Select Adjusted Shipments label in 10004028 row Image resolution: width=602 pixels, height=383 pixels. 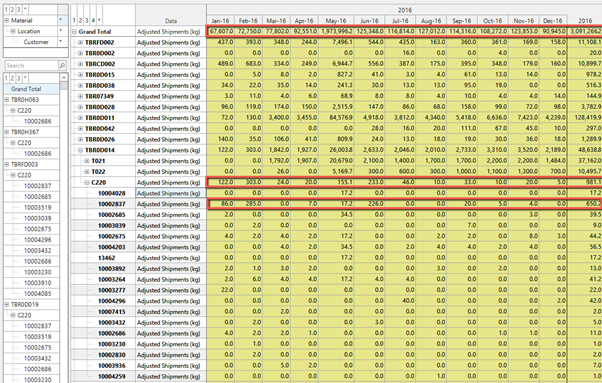pyautogui.click(x=171, y=193)
